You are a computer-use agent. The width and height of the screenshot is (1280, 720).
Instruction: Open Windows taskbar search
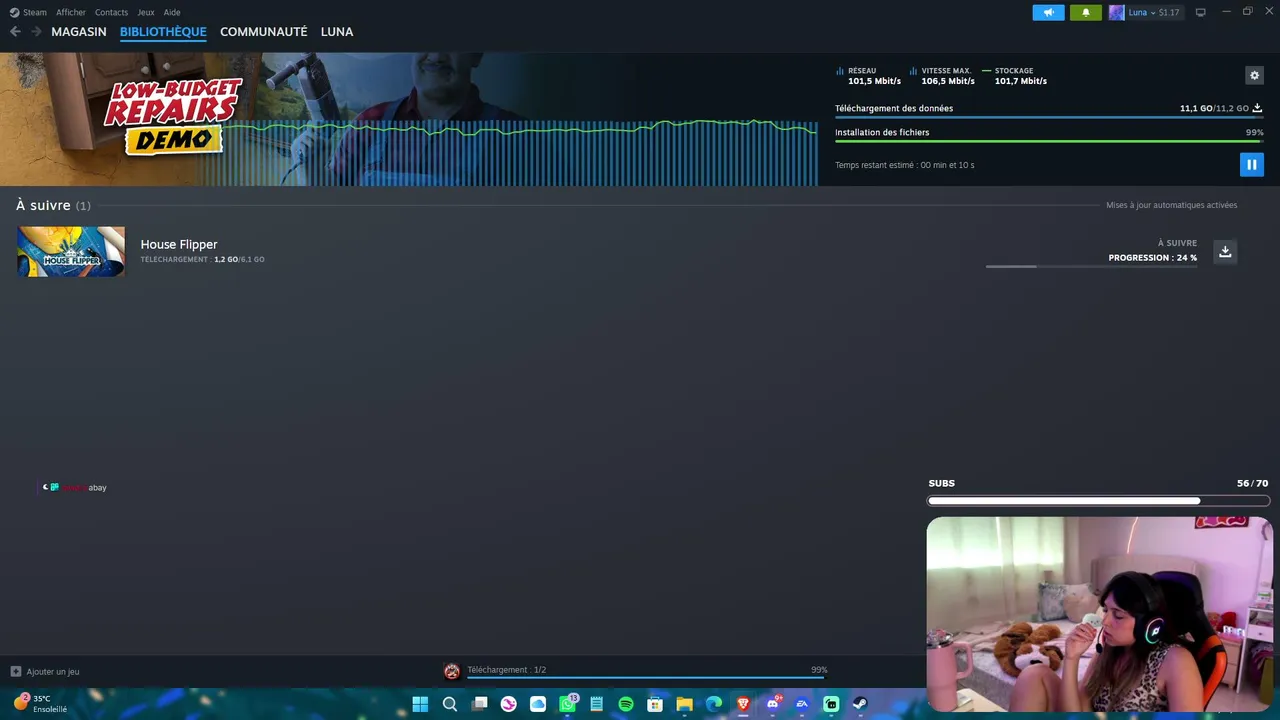click(x=450, y=704)
